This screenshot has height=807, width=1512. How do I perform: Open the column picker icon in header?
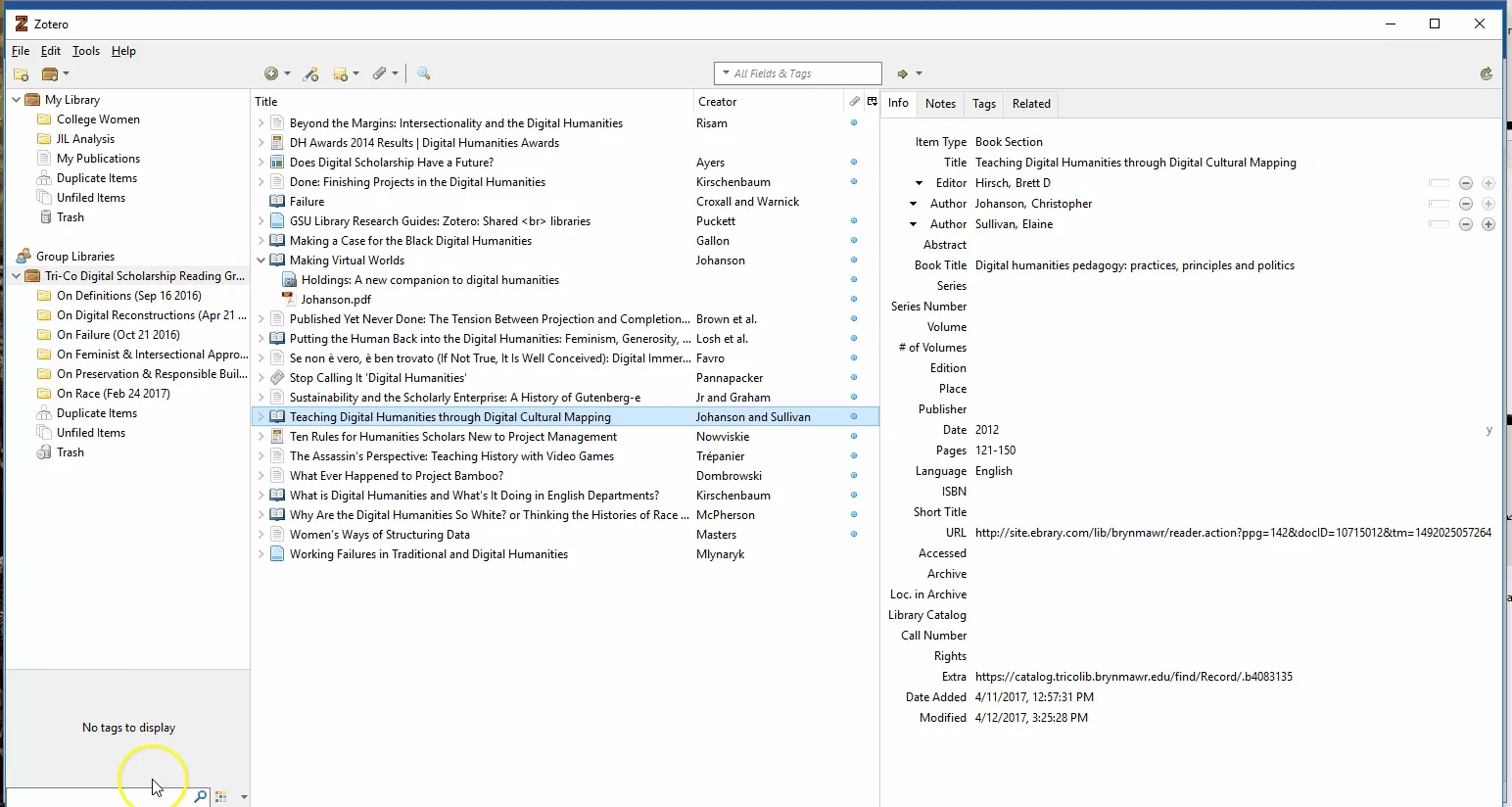(x=872, y=101)
